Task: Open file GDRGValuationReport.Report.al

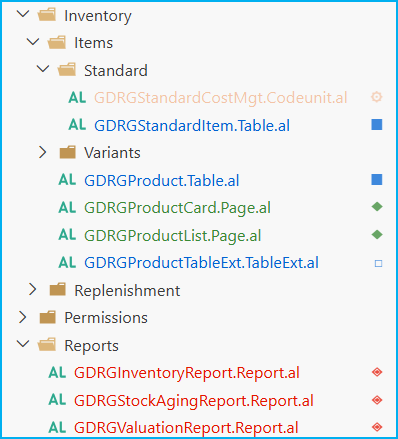Action: (186, 428)
